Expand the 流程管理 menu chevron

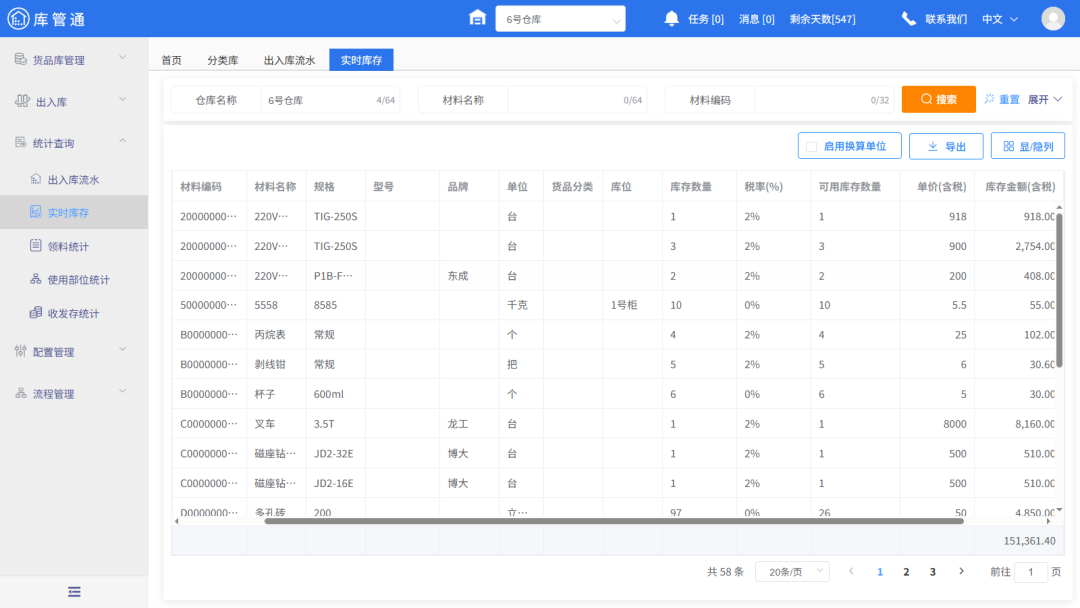tap(123, 392)
